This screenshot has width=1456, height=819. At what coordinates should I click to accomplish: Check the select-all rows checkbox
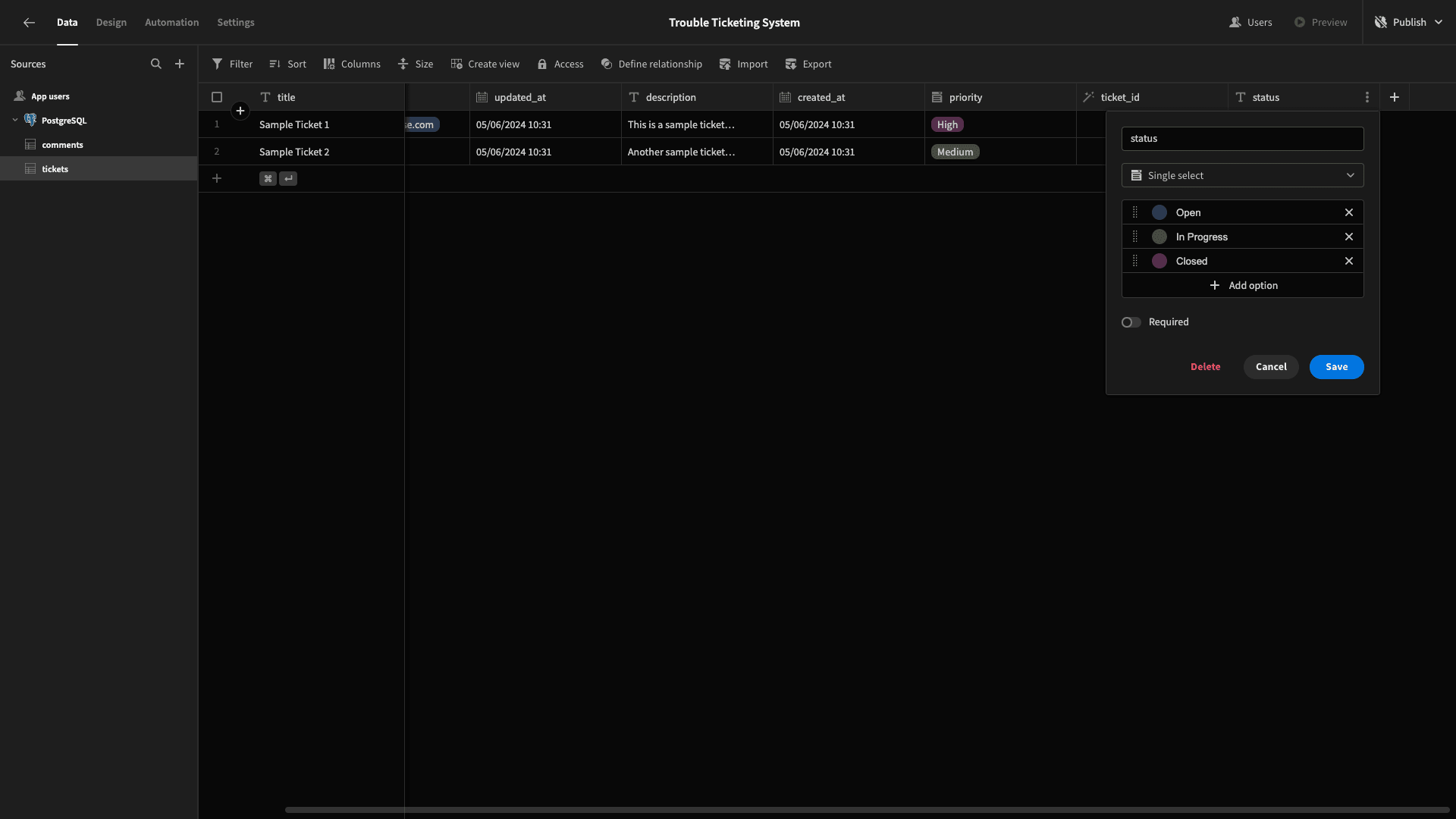tap(217, 97)
